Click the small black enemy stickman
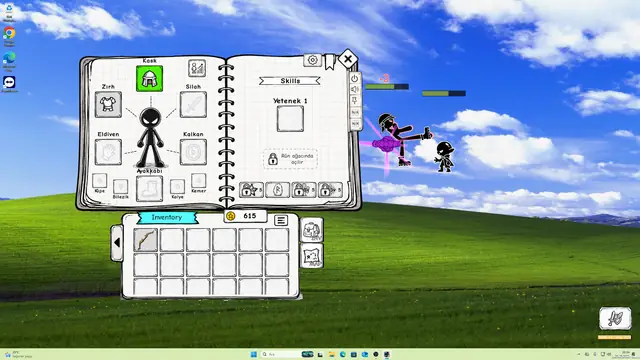Screen dimensions: 640x360 (444, 157)
